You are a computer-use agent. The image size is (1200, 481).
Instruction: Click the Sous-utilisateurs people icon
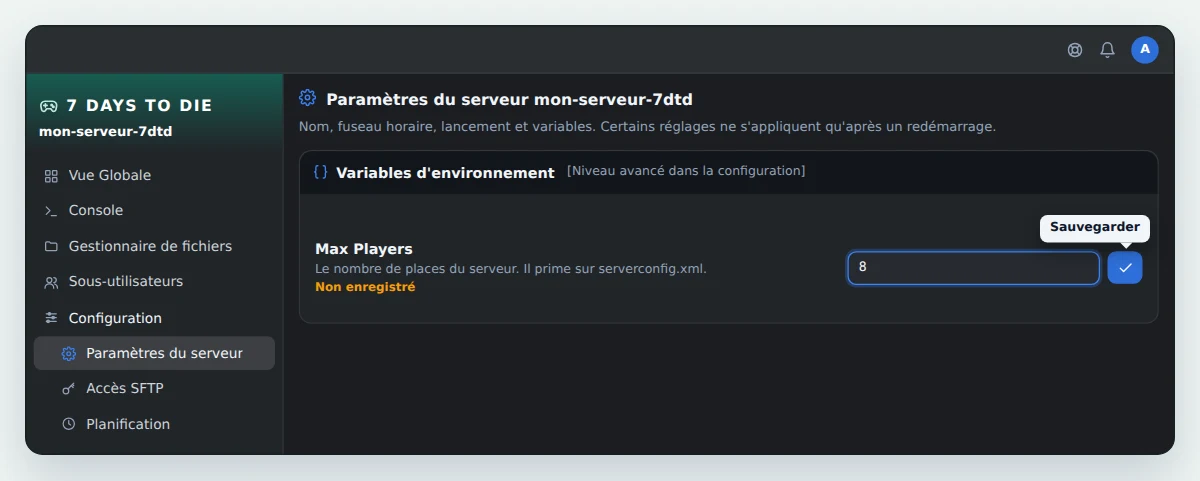[x=51, y=282]
